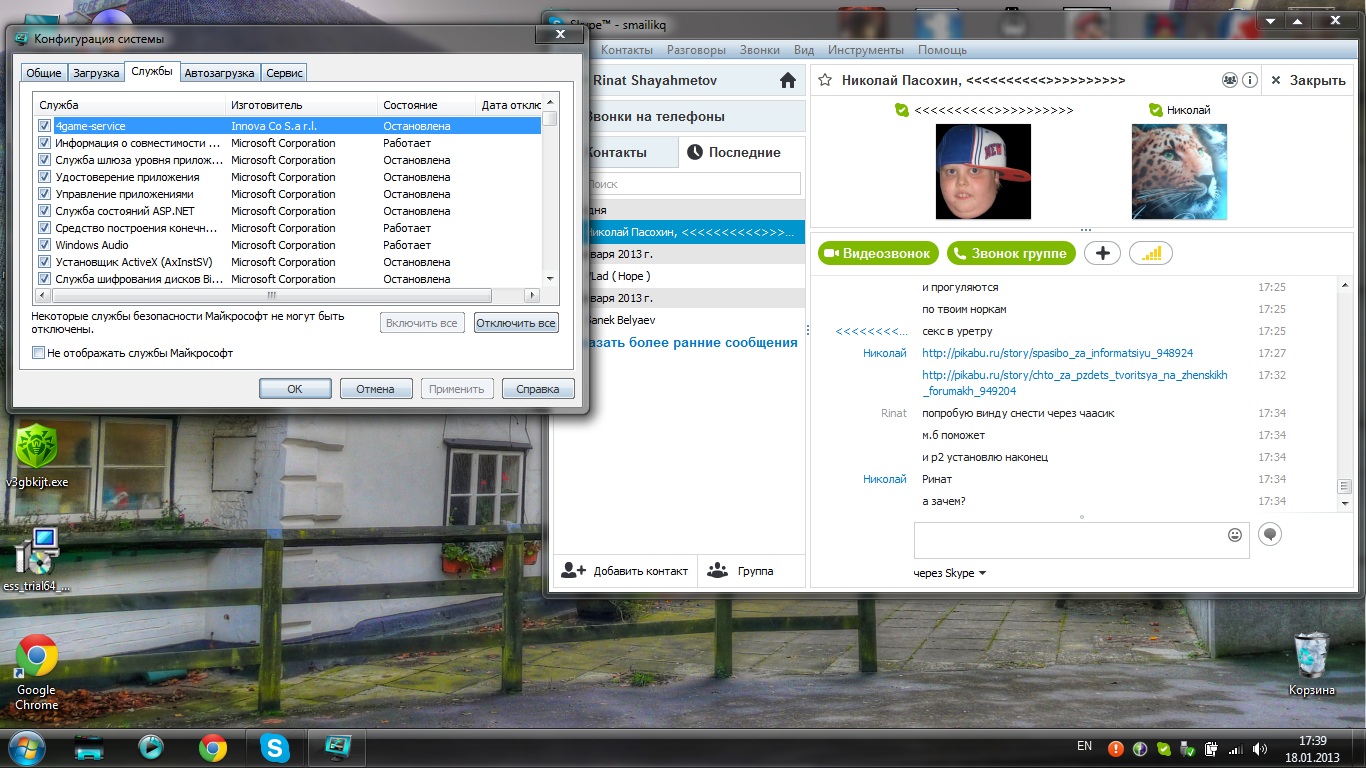The width and height of the screenshot is (1366, 768).
Task: Click the Справка button
Action: coord(538,389)
